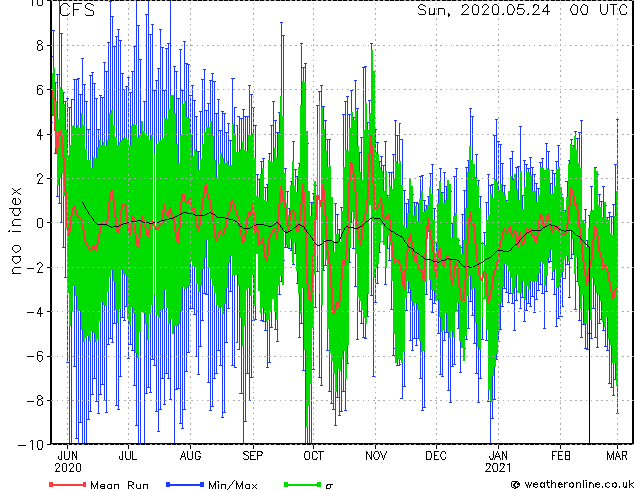Click the MAR x-axis label
Image resolution: width=634 pixels, height=490 pixels.
point(617,456)
